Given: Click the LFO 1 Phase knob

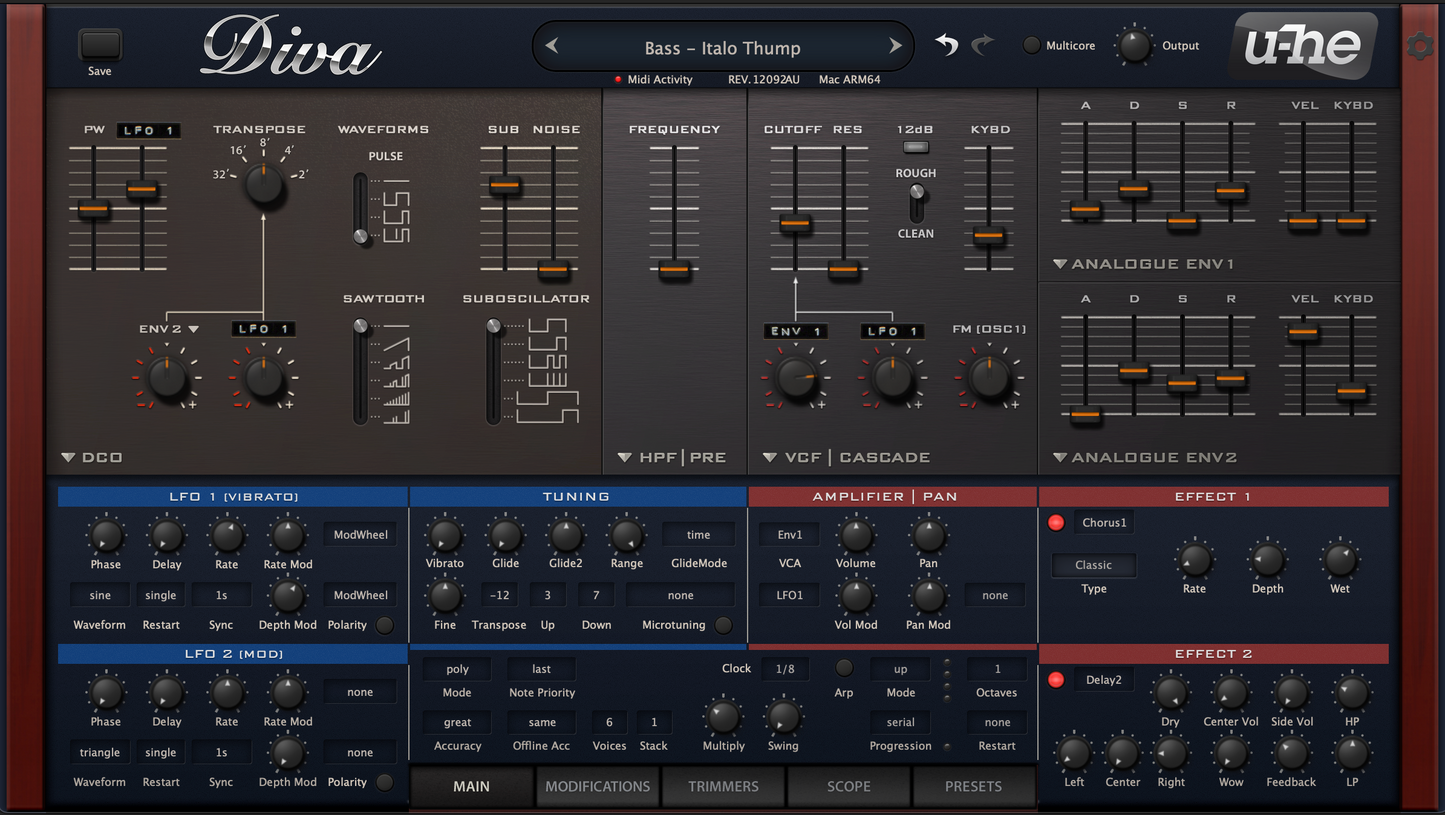Looking at the screenshot, I should coord(105,537).
